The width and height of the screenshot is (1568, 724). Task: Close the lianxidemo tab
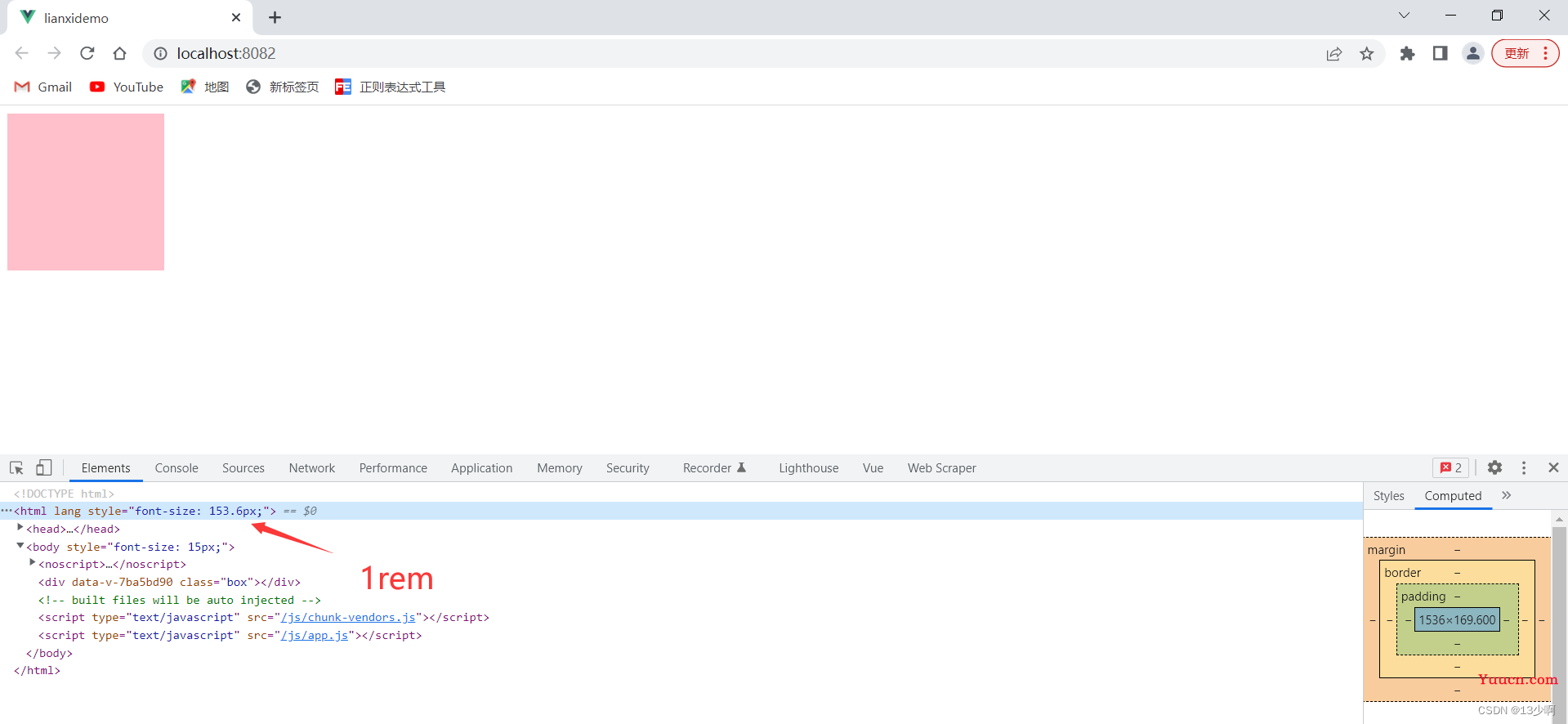coord(236,17)
